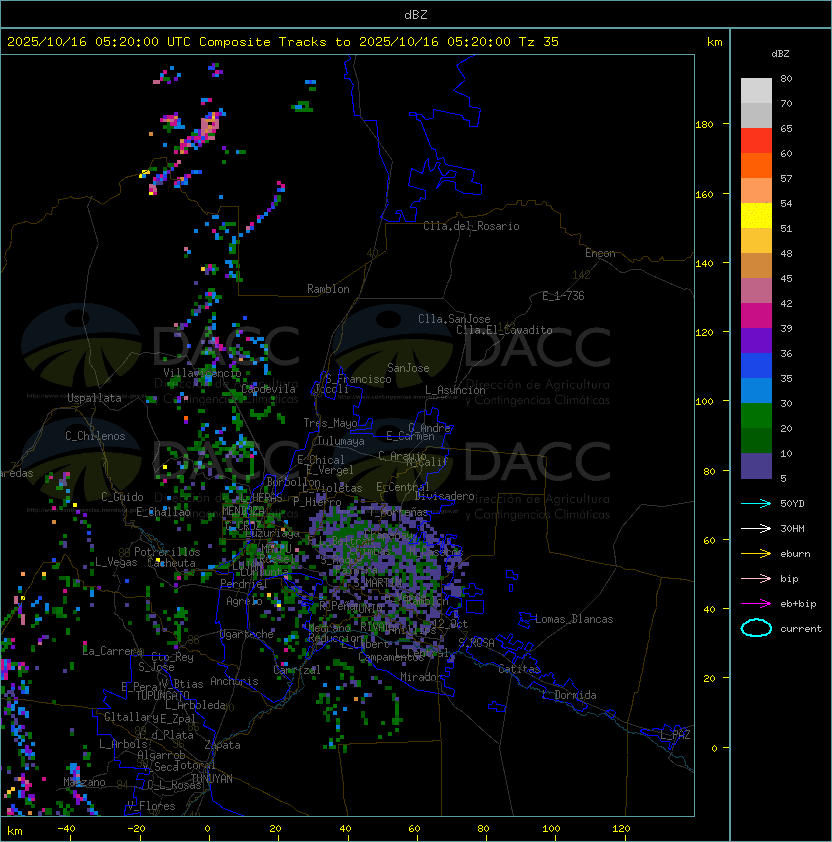Choose the 42 dBZ magenta swatch
This screenshot has width=832, height=842.
coord(756,315)
